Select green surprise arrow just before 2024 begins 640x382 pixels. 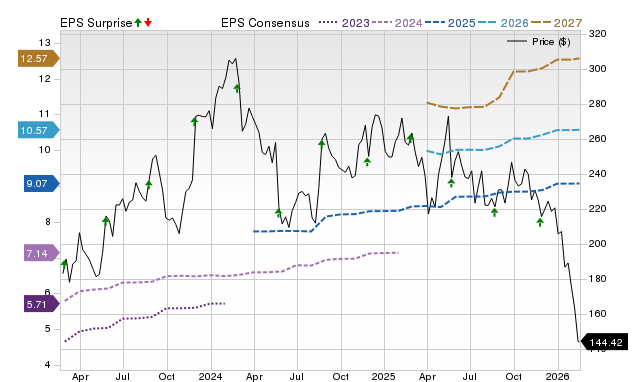pos(194,121)
